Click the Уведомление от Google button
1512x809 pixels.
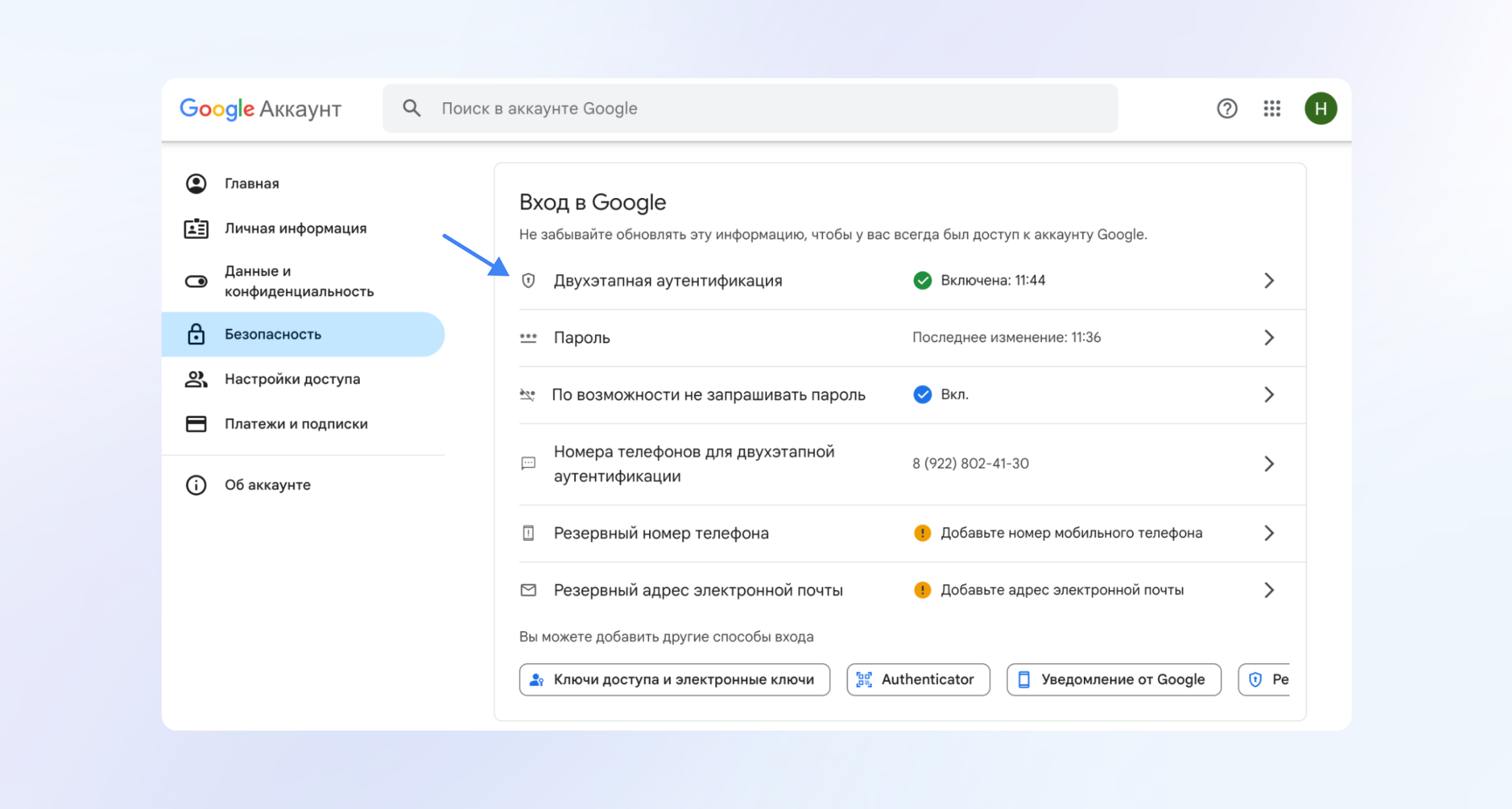[x=1114, y=679]
